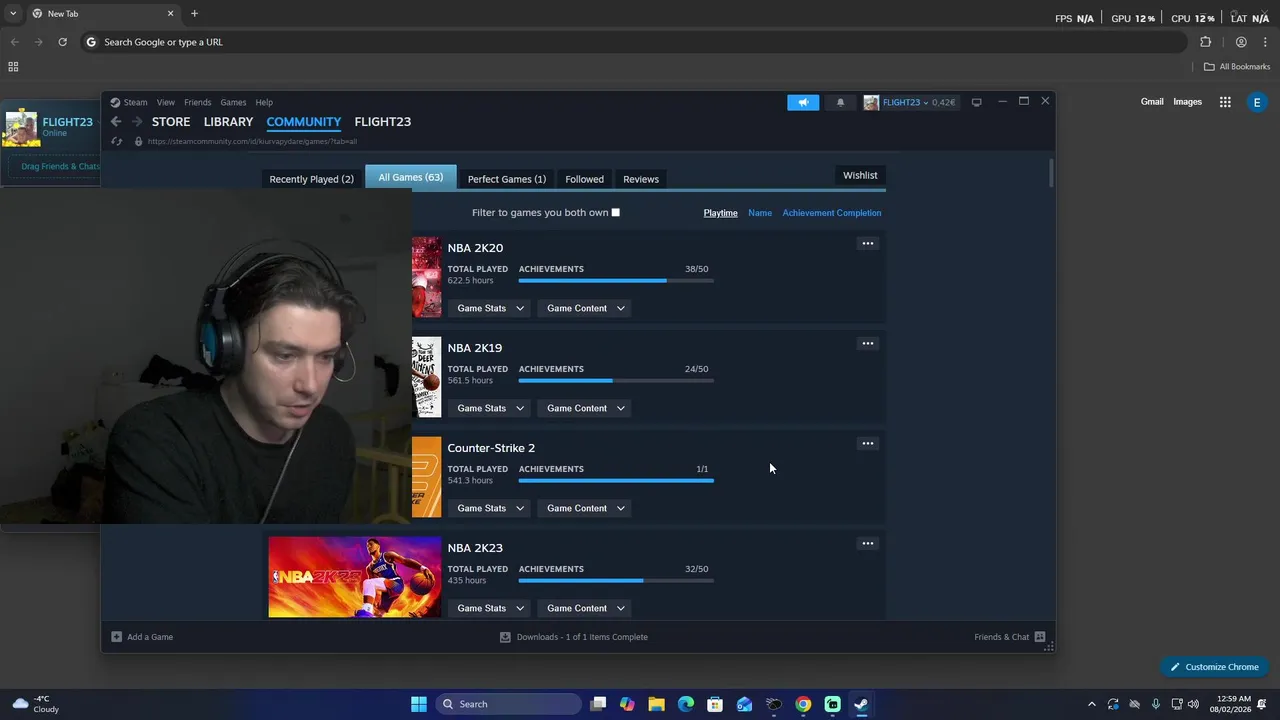Viewport: 1280px width, 720px height.
Task: Click the Steam announcements megaphone icon
Action: click(x=803, y=102)
